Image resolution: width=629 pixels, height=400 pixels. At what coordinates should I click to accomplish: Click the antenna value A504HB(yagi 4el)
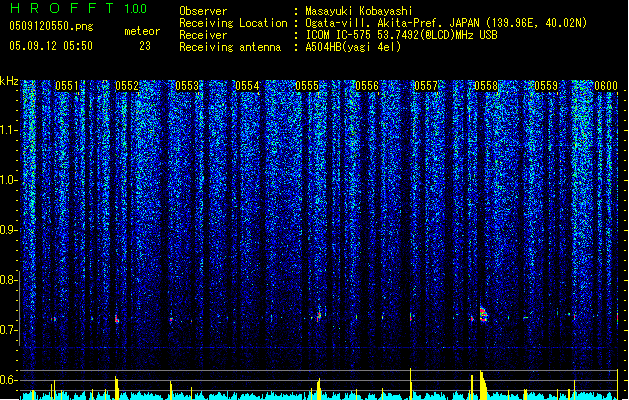click(x=353, y=47)
